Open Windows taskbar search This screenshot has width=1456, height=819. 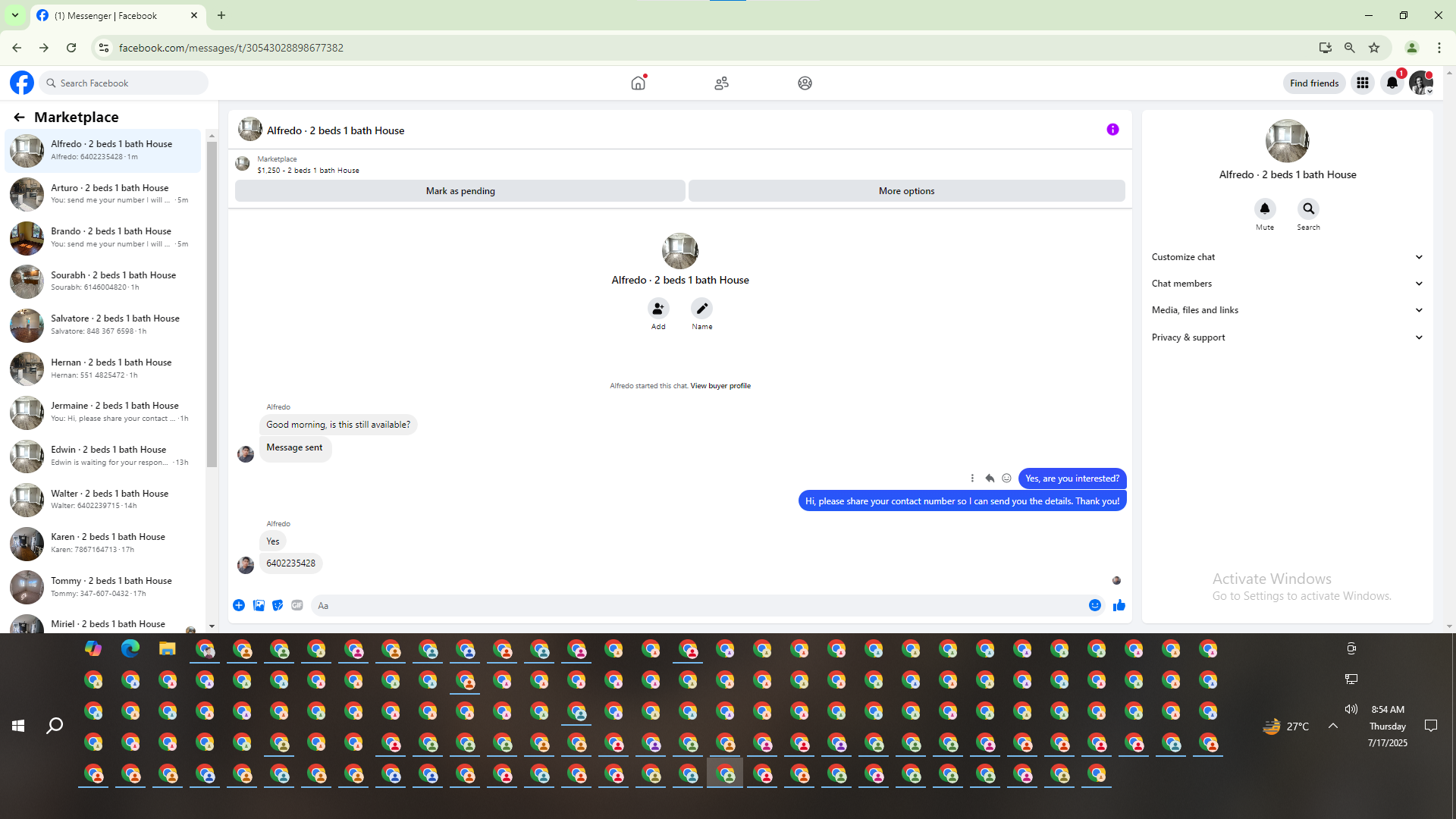click(55, 726)
